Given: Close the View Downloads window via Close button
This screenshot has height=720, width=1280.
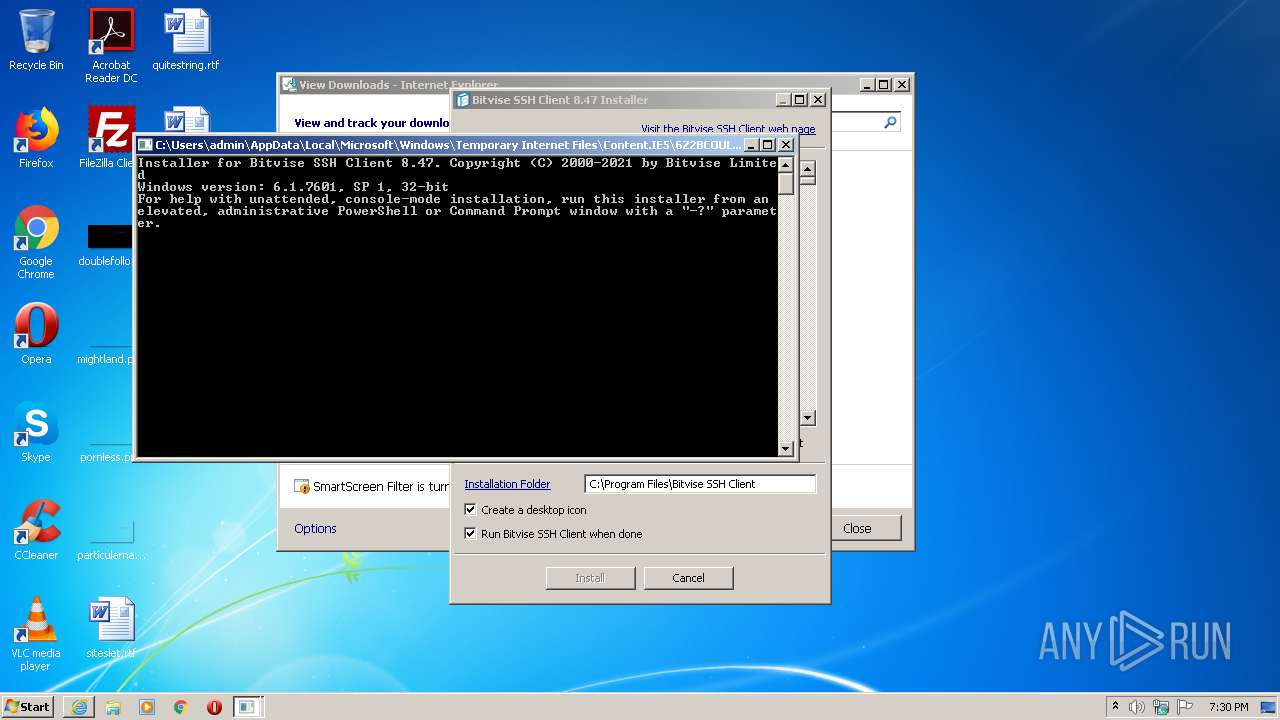Looking at the screenshot, I should (x=857, y=528).
